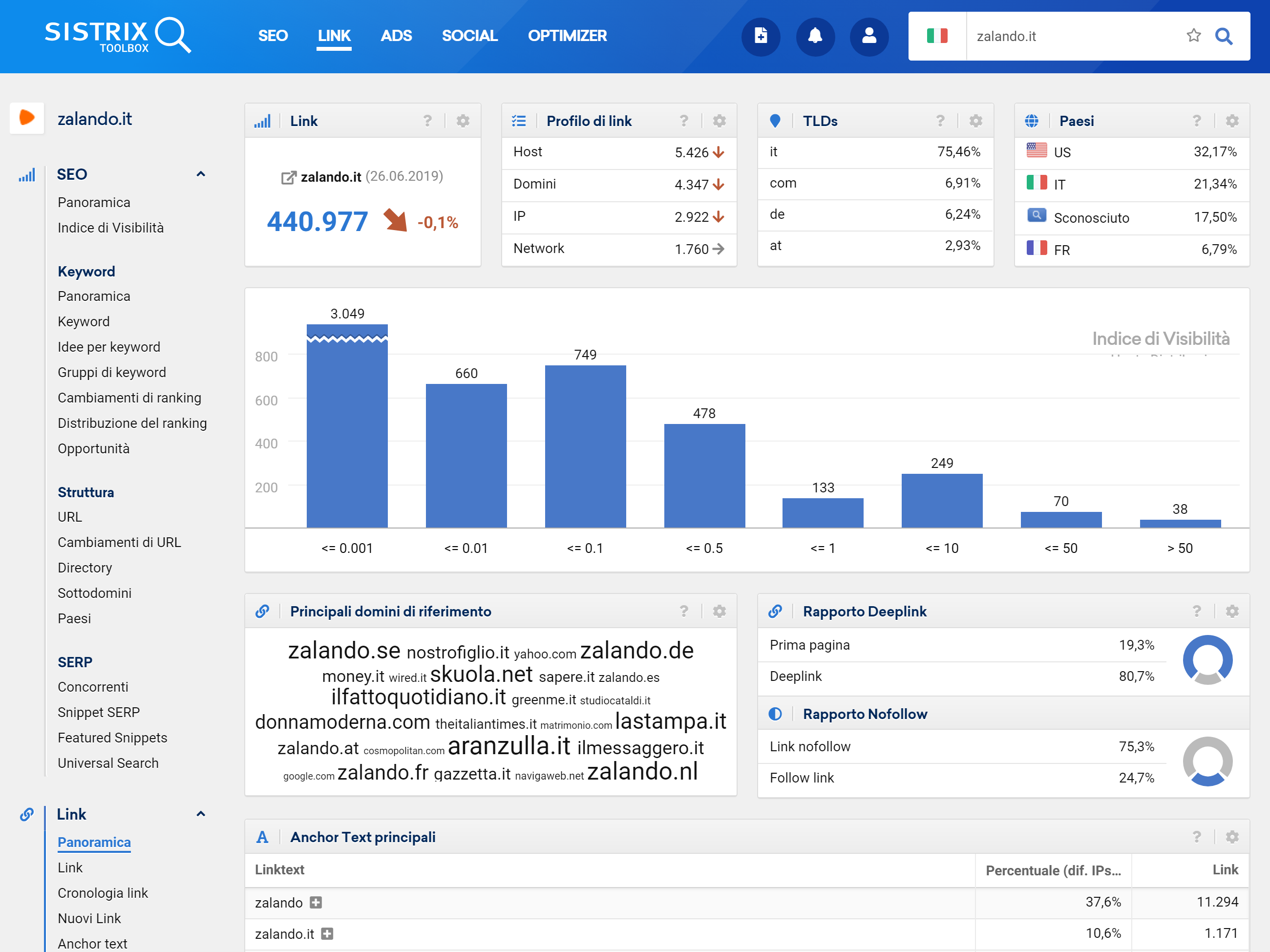Open help for the TLDs box
The image size is (1270, 952).
click(940, 121)
